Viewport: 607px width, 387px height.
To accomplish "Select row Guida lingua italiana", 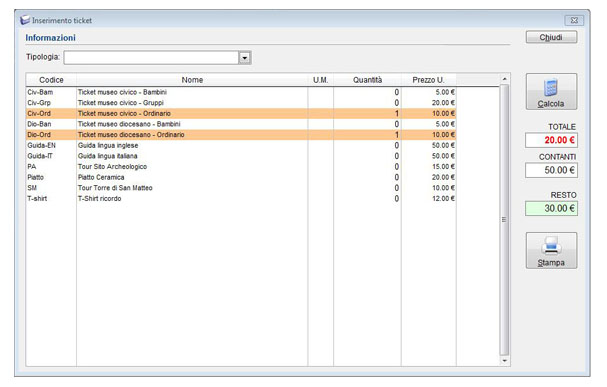I will pyautogui.click(x=241, y=156).
